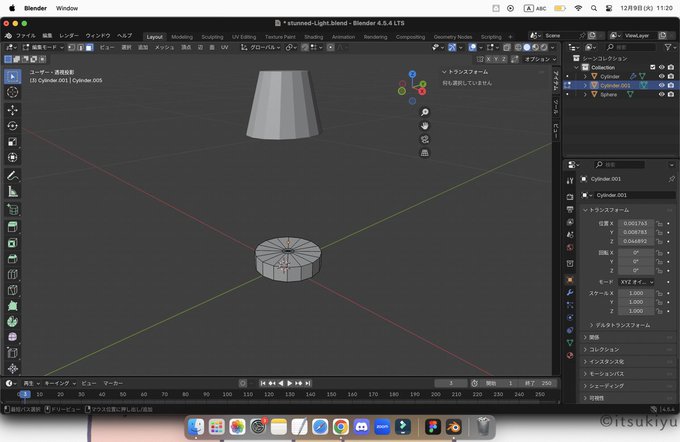Select the Spin tool

pos(13,321)
